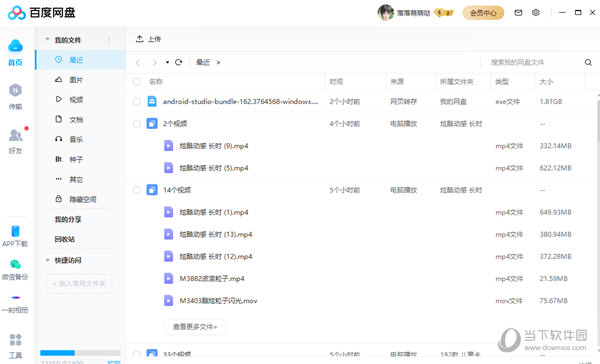The width and height of the screenshot is (600, 364).
Task: Collapse the 快捷访问 section
Action: tap(47, 260)
